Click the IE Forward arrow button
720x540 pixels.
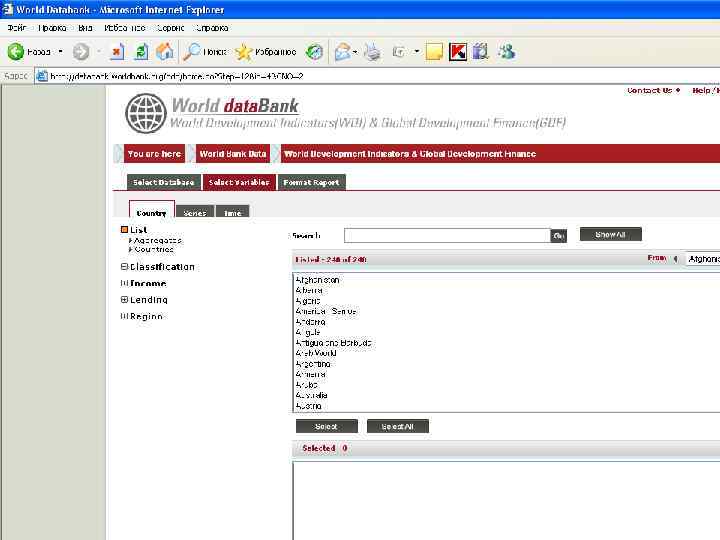tap(81, 51)
